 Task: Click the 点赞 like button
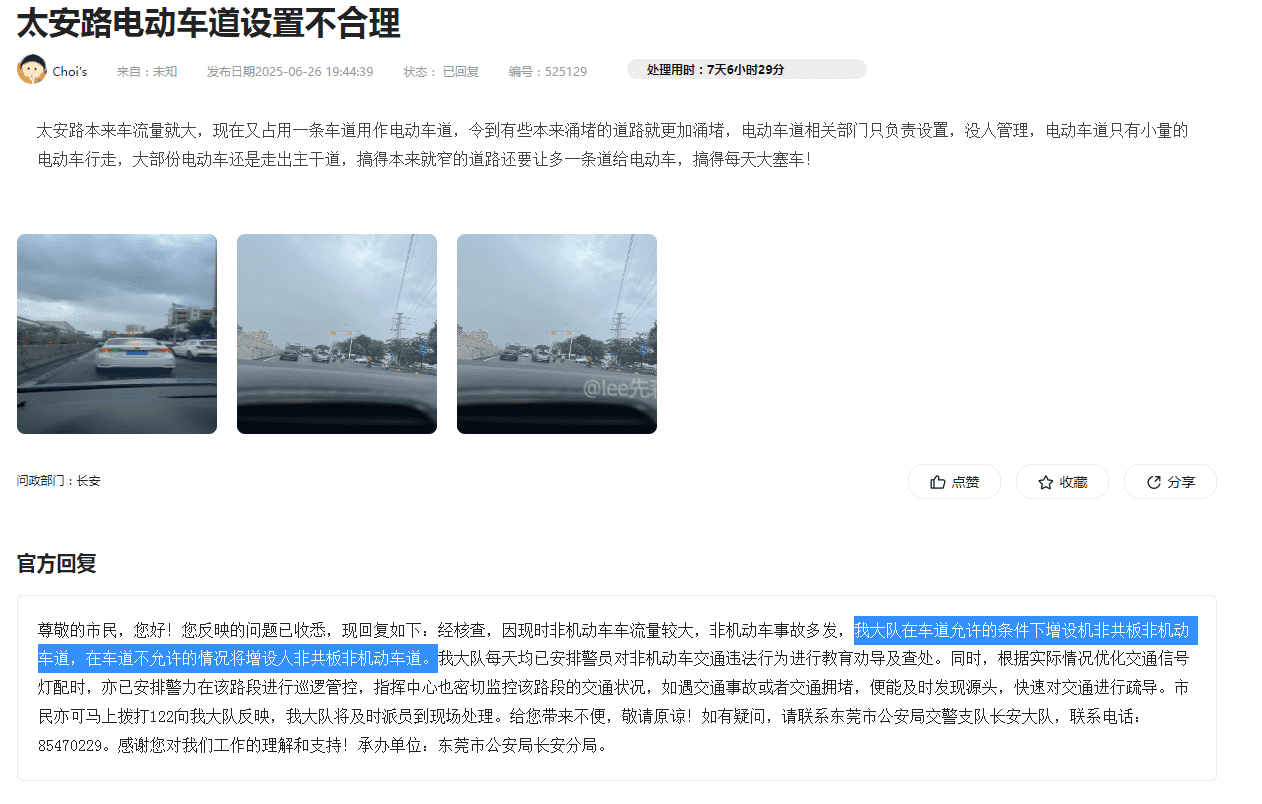[x=954, y=482]
